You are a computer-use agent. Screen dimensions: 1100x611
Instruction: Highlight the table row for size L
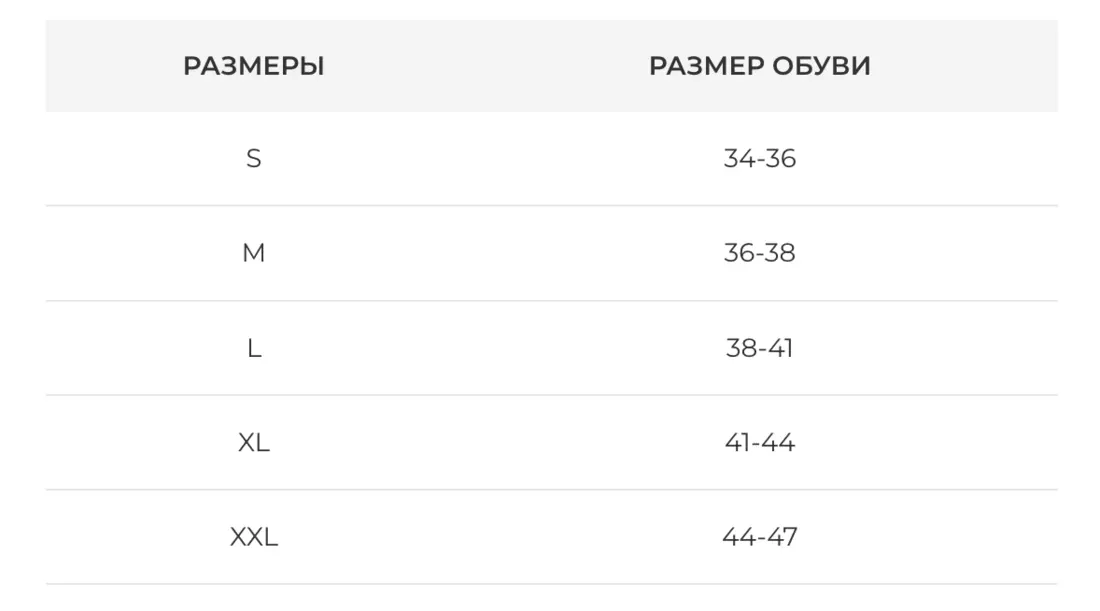pyautogui.click(x=500, y=348)
